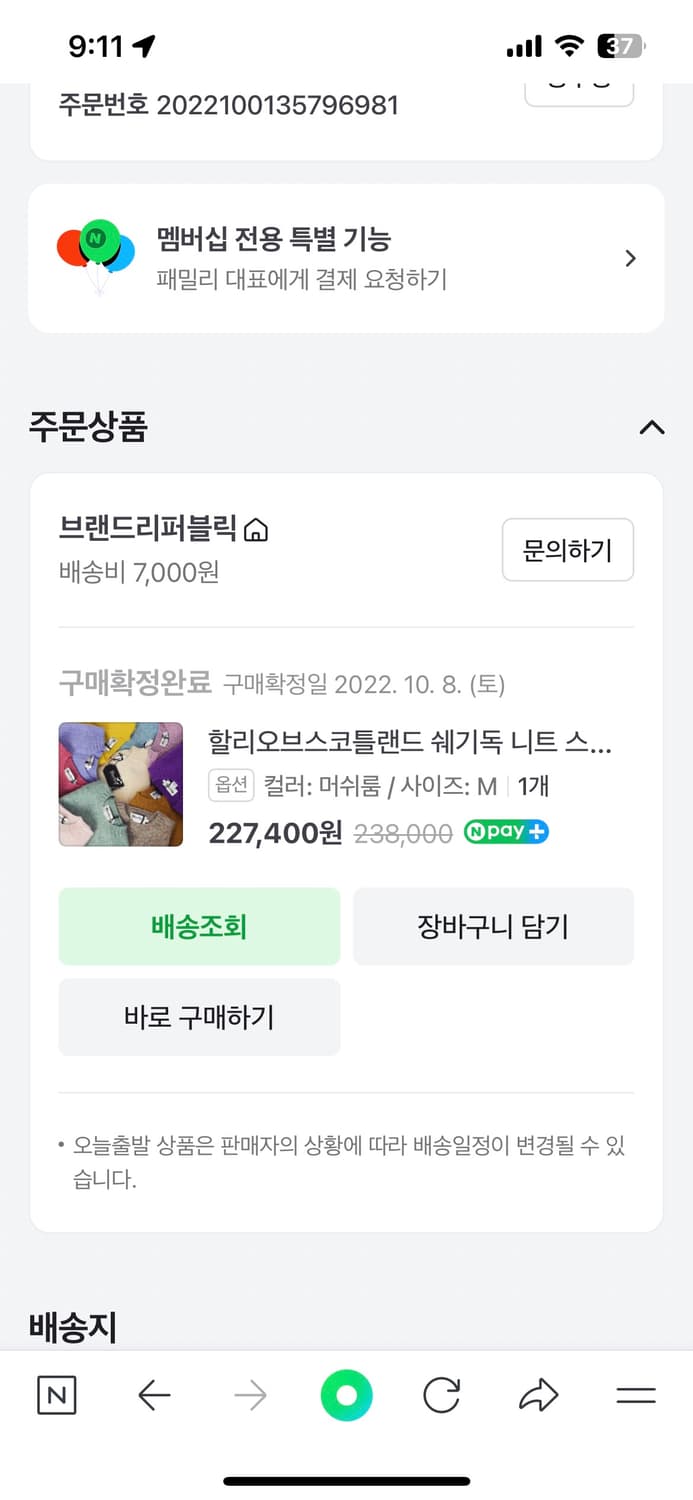
Task: Check battery status in the status bar
Action: (x=620, y=45)
